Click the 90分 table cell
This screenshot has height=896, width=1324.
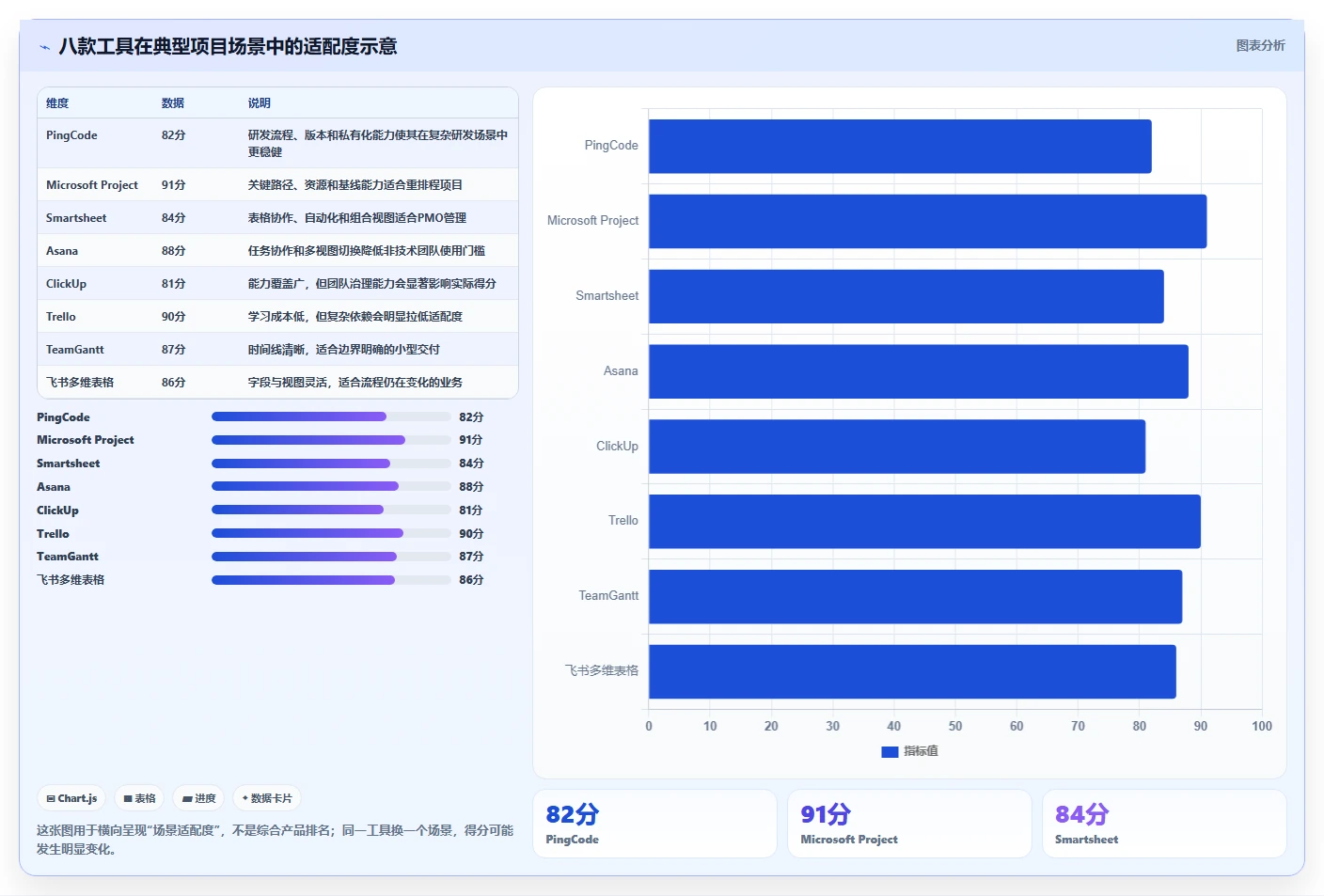[x=174, y=317]
